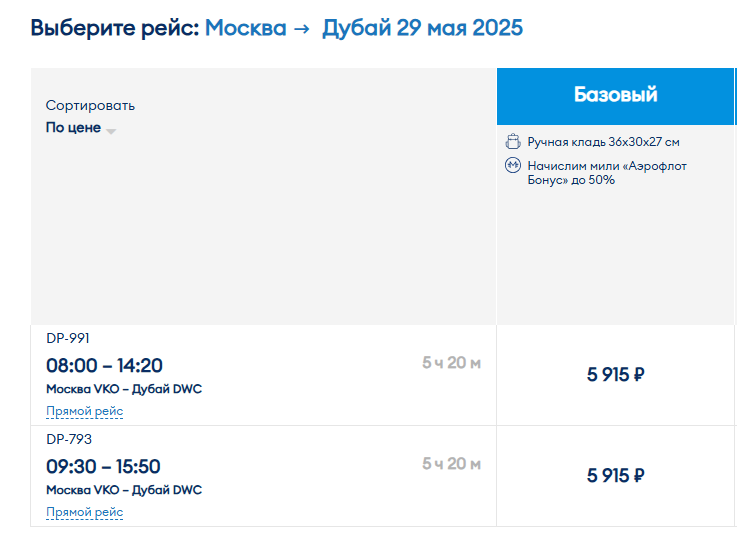Click the "Москва" origin city link
Viewport: 737px width, 536px height.
tap(245, 28)
